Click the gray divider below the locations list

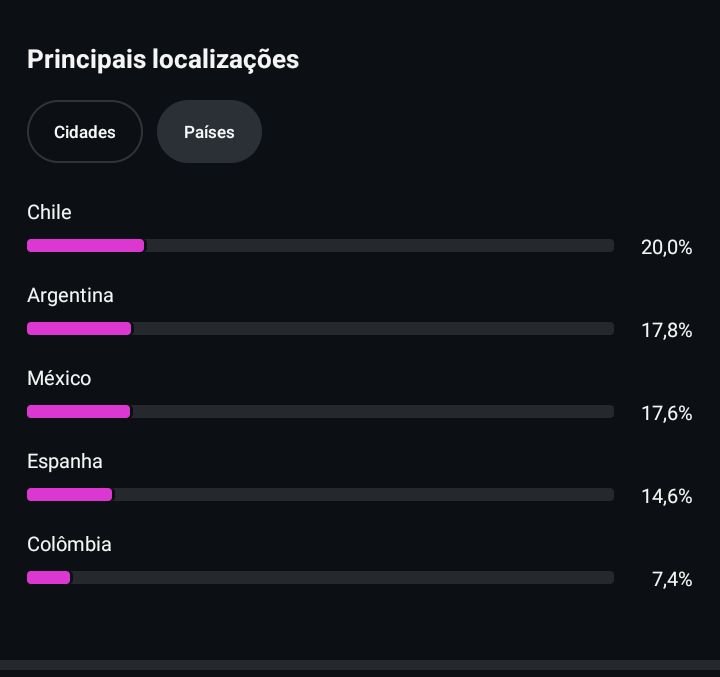tap(360, 665)
